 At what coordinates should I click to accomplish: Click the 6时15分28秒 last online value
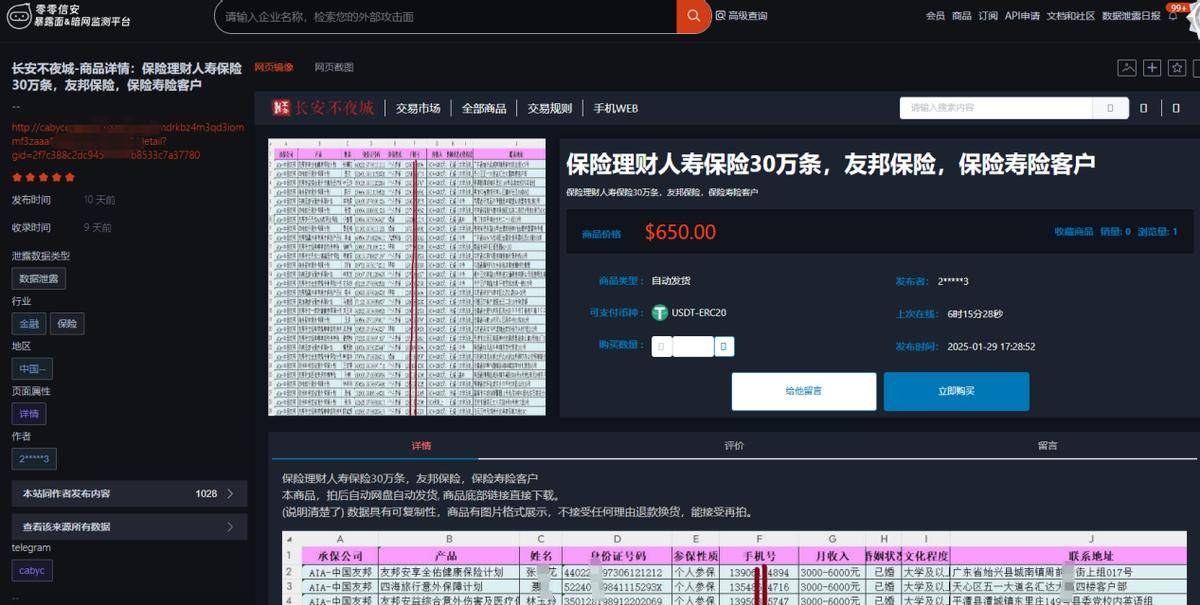[x=975, y=313]
